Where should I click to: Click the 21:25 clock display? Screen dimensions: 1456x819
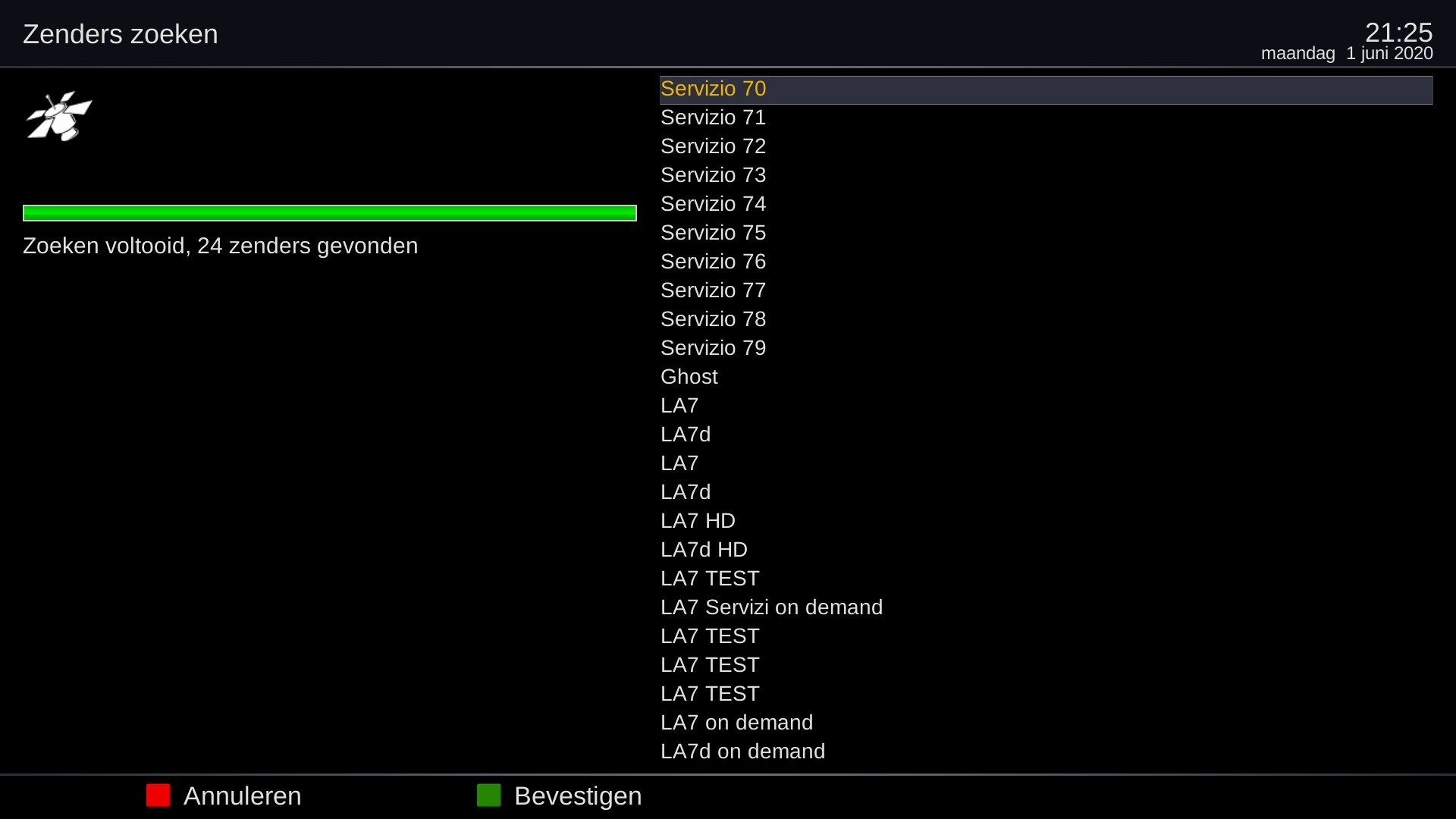coord(1398,32)
